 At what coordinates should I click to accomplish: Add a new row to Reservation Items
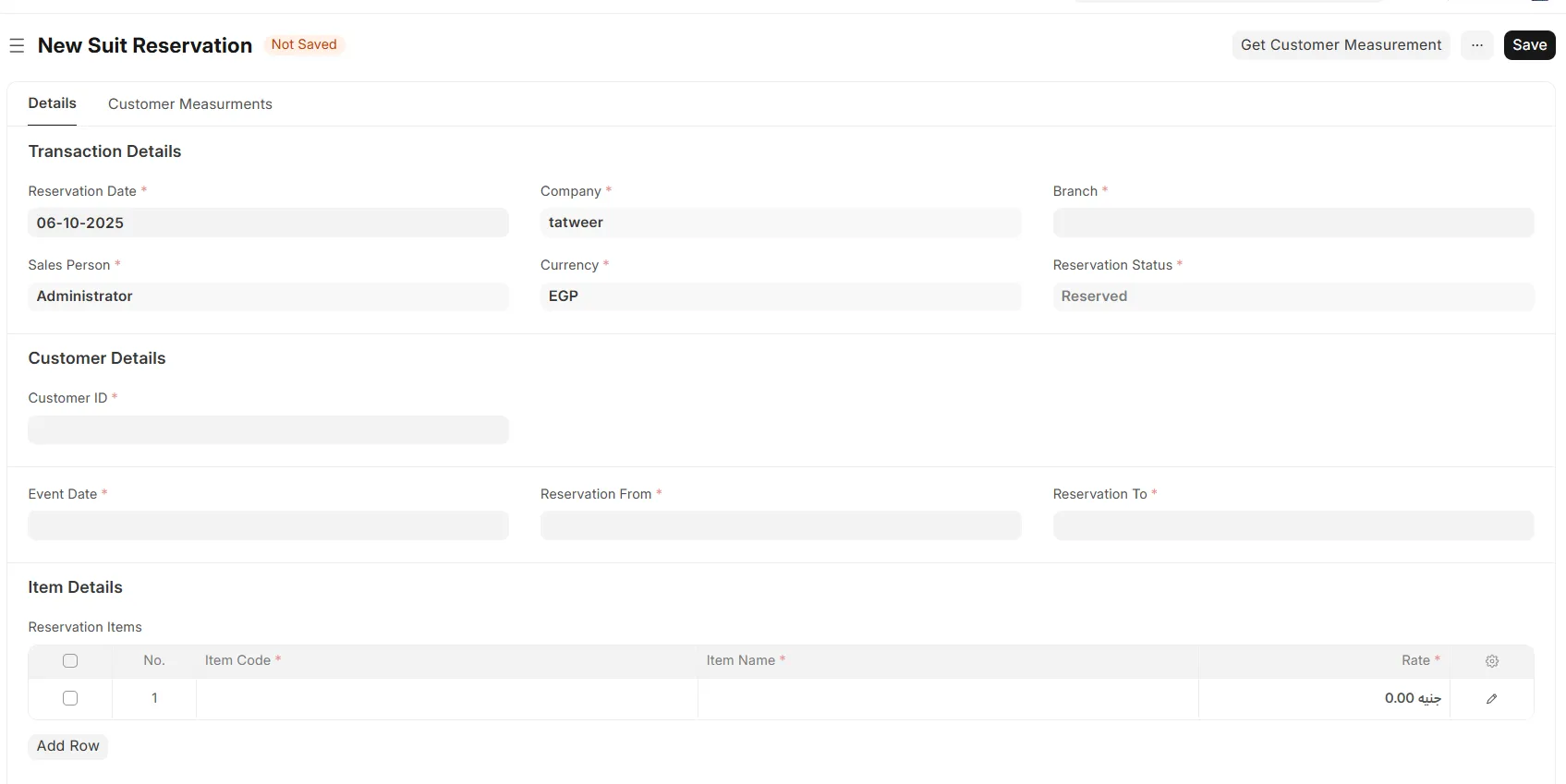pos(67,746)
